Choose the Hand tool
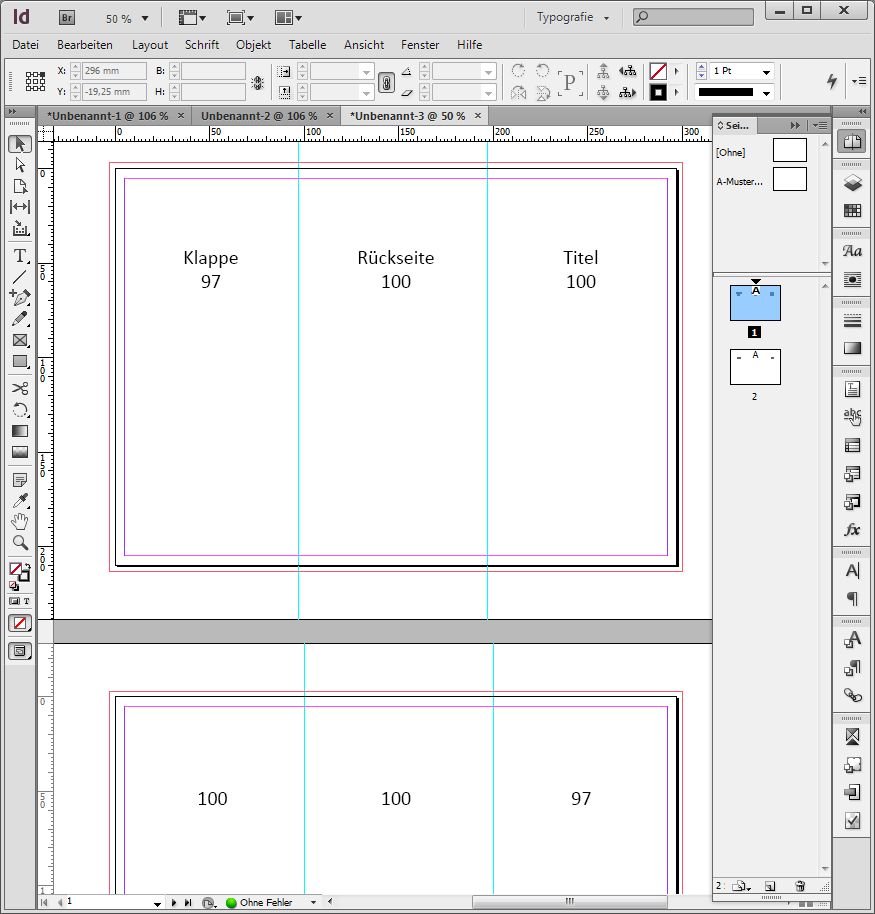875x914 pixels. (19, 521)
